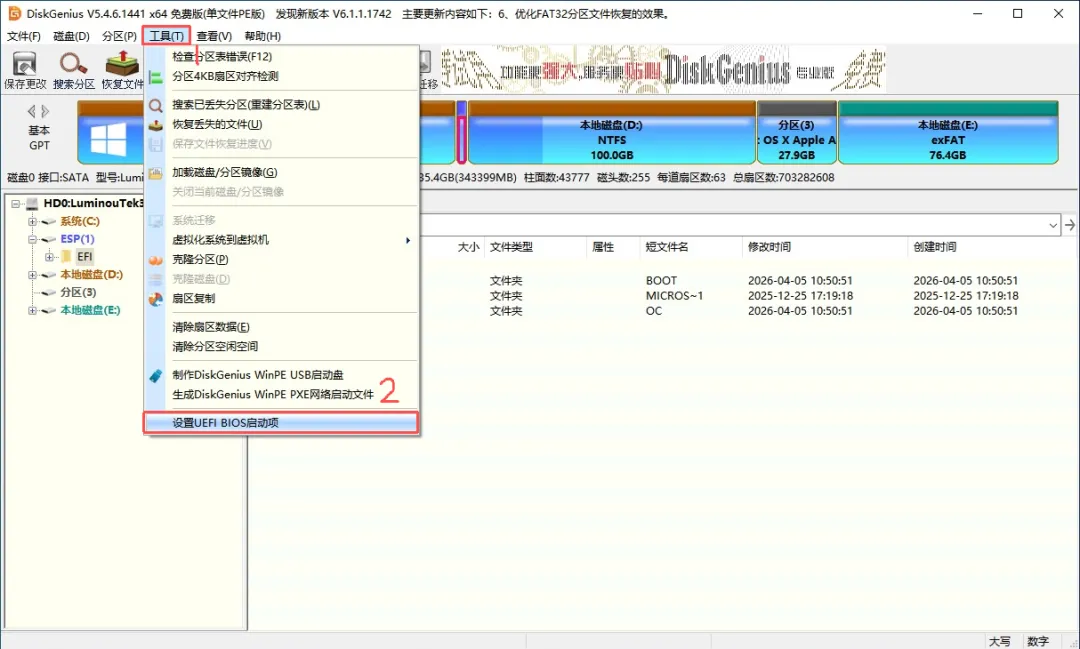Open the 磁盘(D) menu
This screenshot has width=1080, height=649.
pyautogui.click(x=71, y=36)
